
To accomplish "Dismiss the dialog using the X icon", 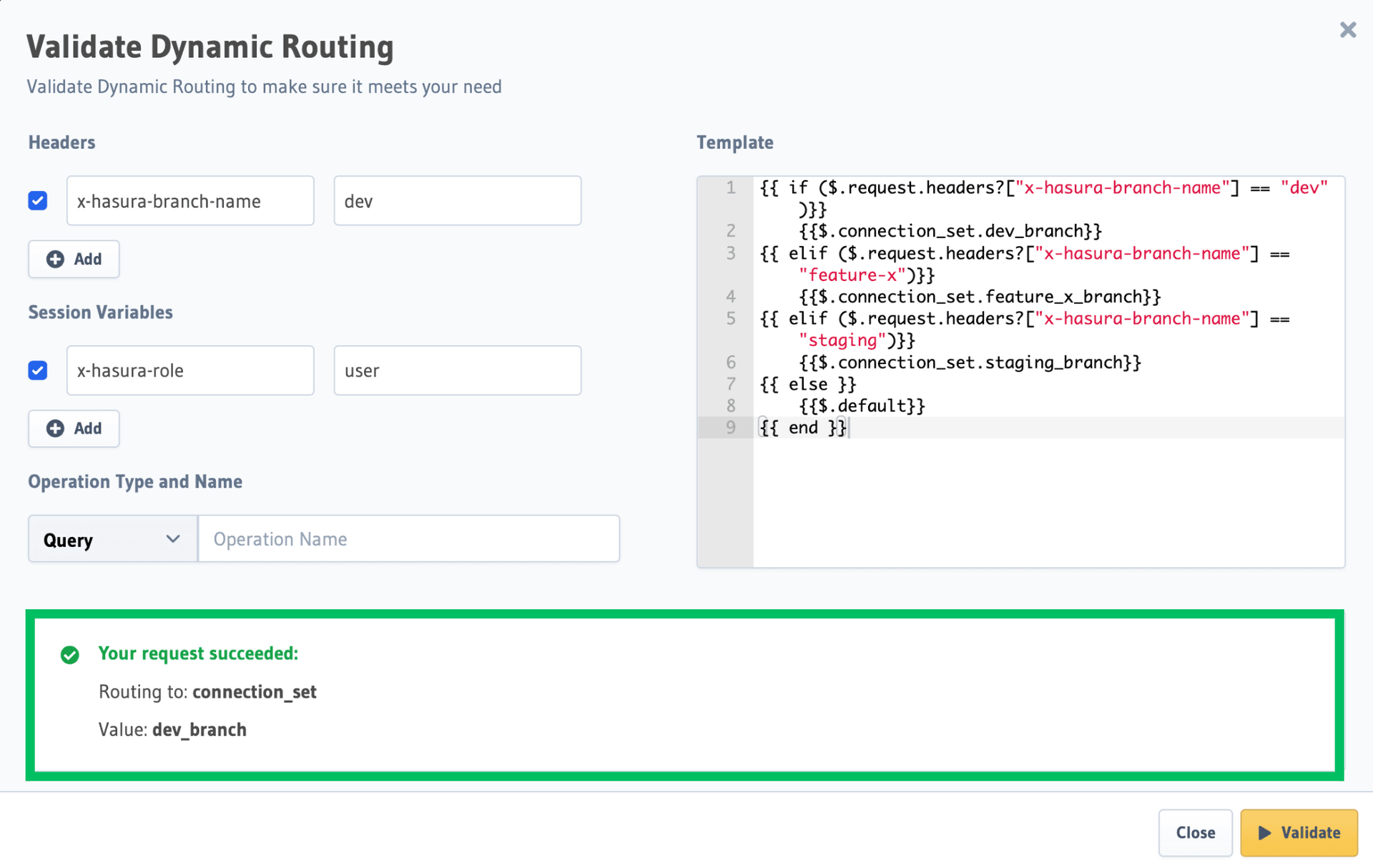I will [1348, 30].
